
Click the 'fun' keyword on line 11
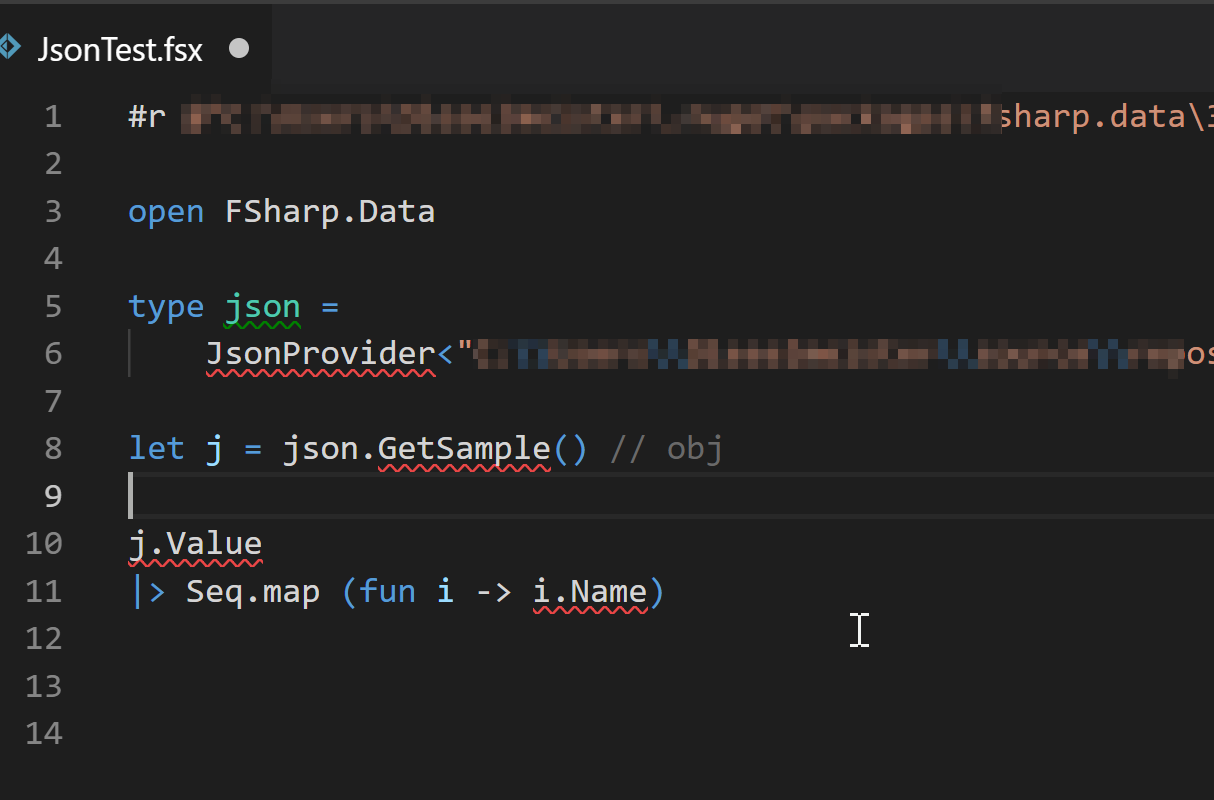click(387, 591)
